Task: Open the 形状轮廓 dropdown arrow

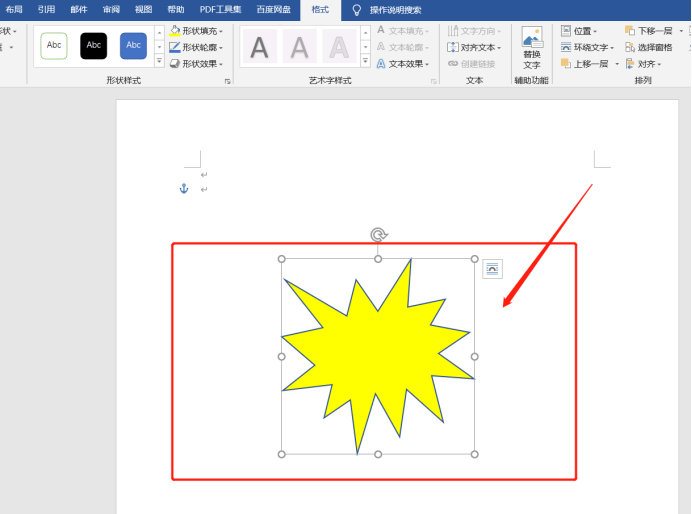Action: pos(221,48)
